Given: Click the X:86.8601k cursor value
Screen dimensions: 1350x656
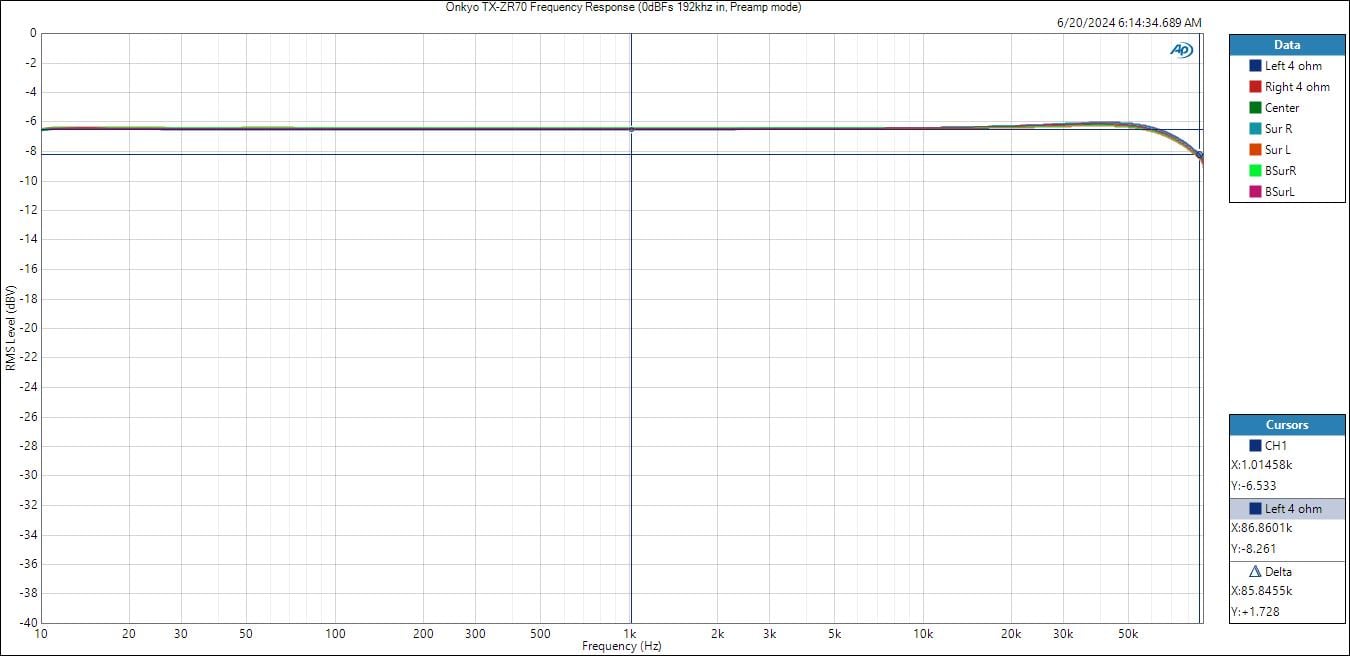Looking at the screenshot, I should (x=1261, y=528).
